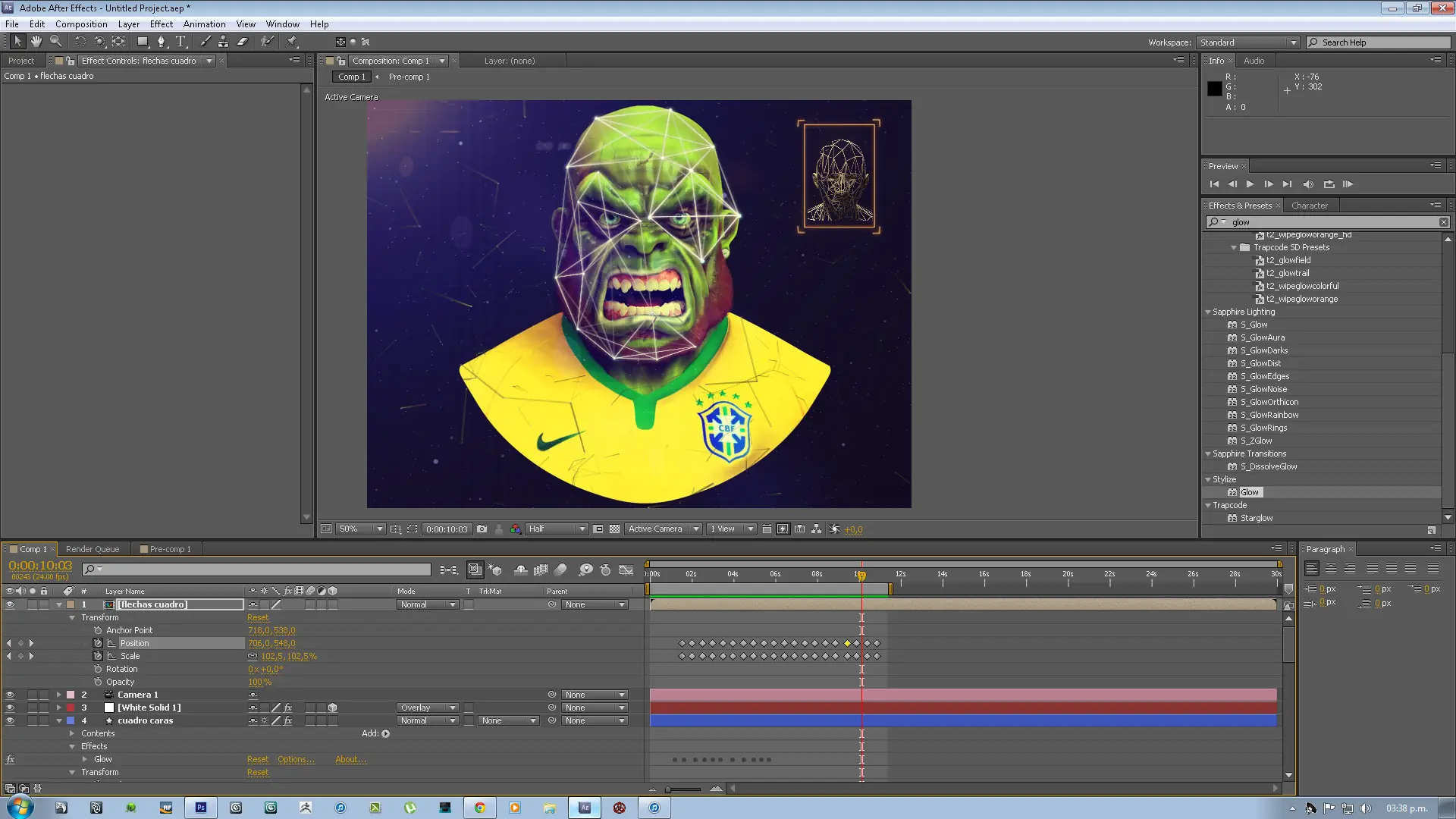Image resolution: width=1456 pixels, height=819 pixels.
Task: Start RAM preview
Action: [x=1348, y=184]
